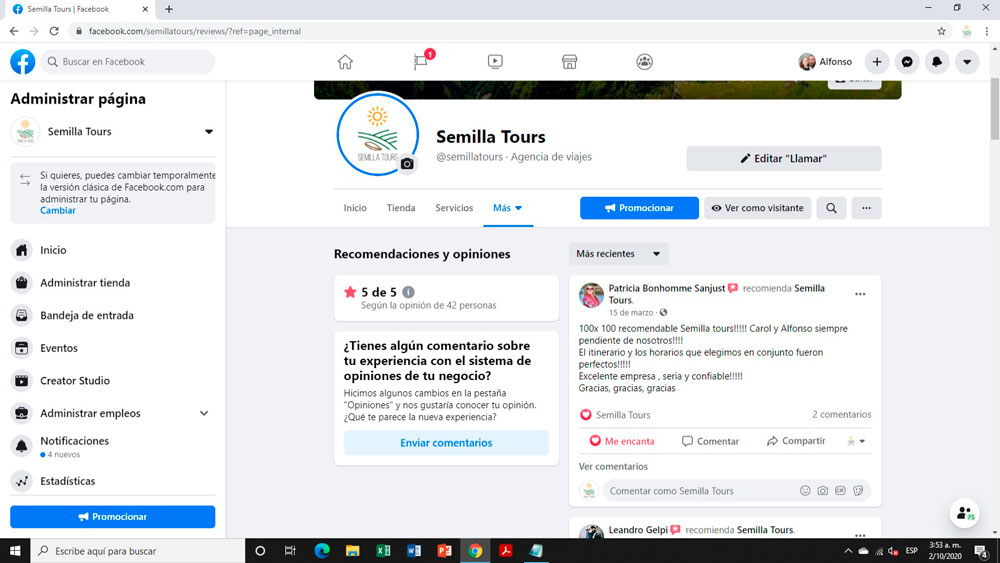Click the blue Promocionar button in sidebar
Viewport: 1000px width, 563px height.
(x=112, y=516)
